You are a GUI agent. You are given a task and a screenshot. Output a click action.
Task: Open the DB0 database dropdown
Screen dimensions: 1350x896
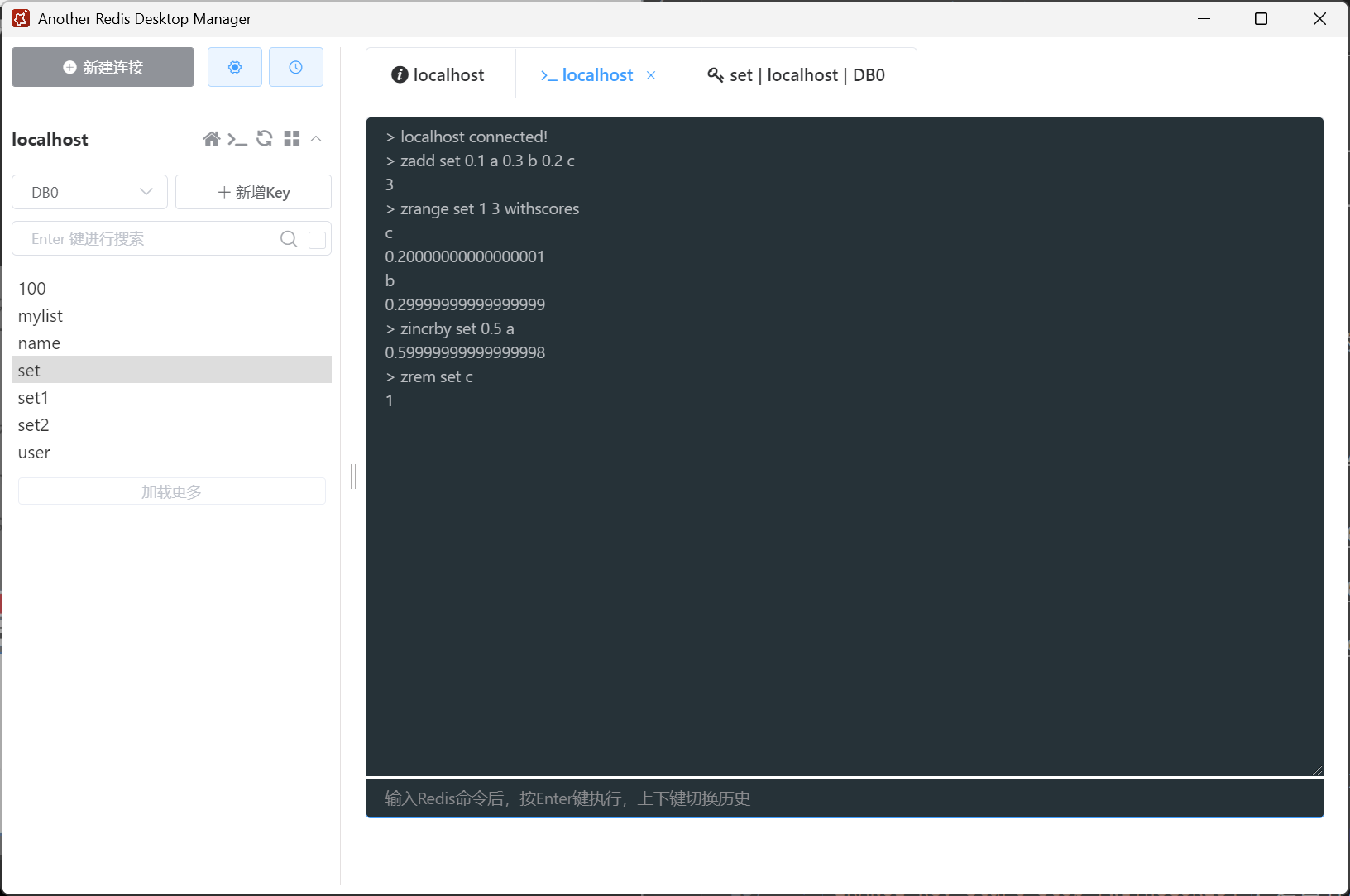coord(90,192)
